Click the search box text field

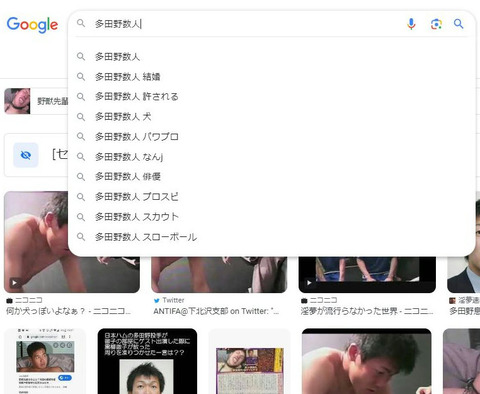(247, 24)
